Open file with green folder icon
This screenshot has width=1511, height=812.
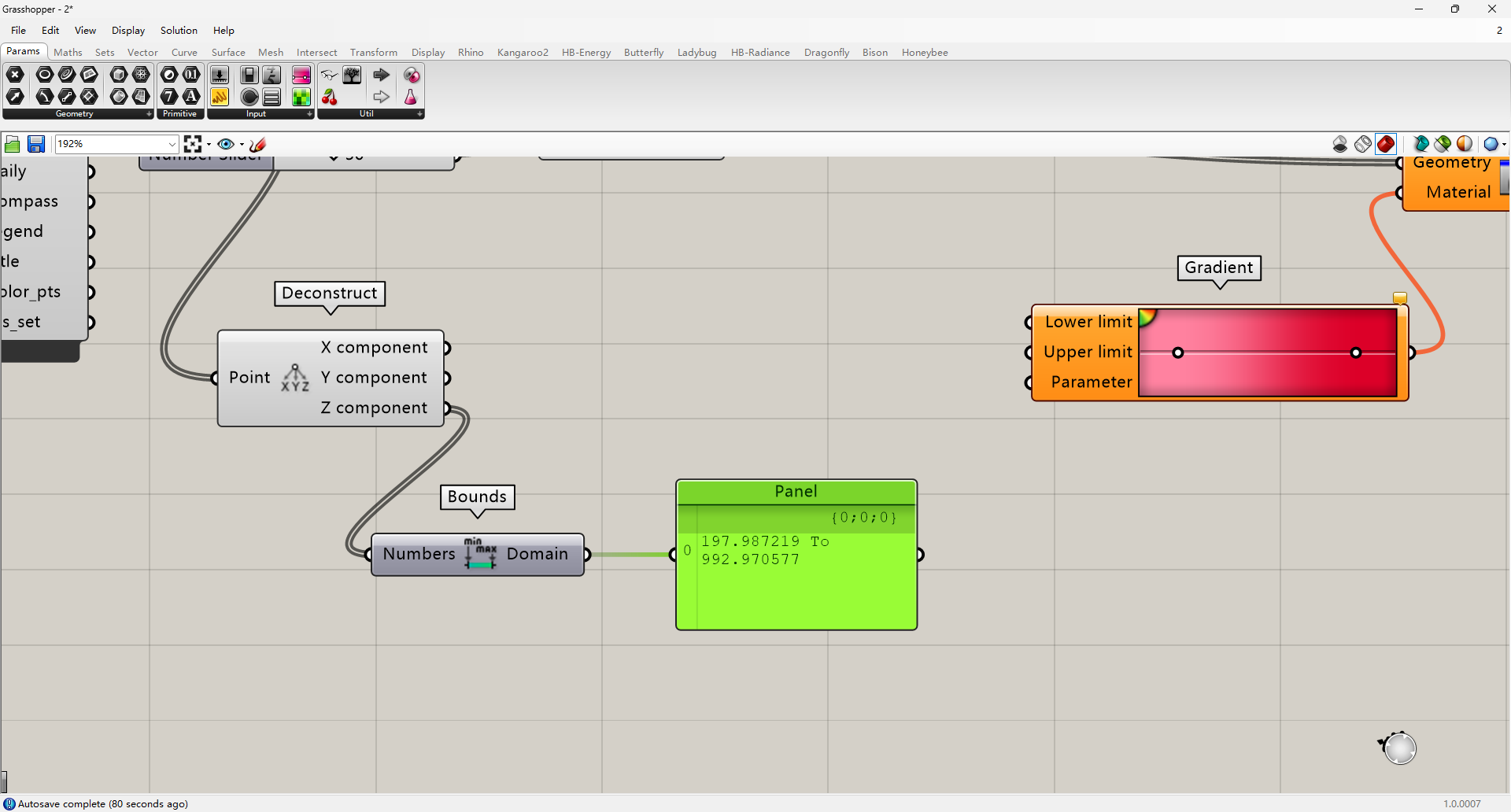tap(13, 144)
